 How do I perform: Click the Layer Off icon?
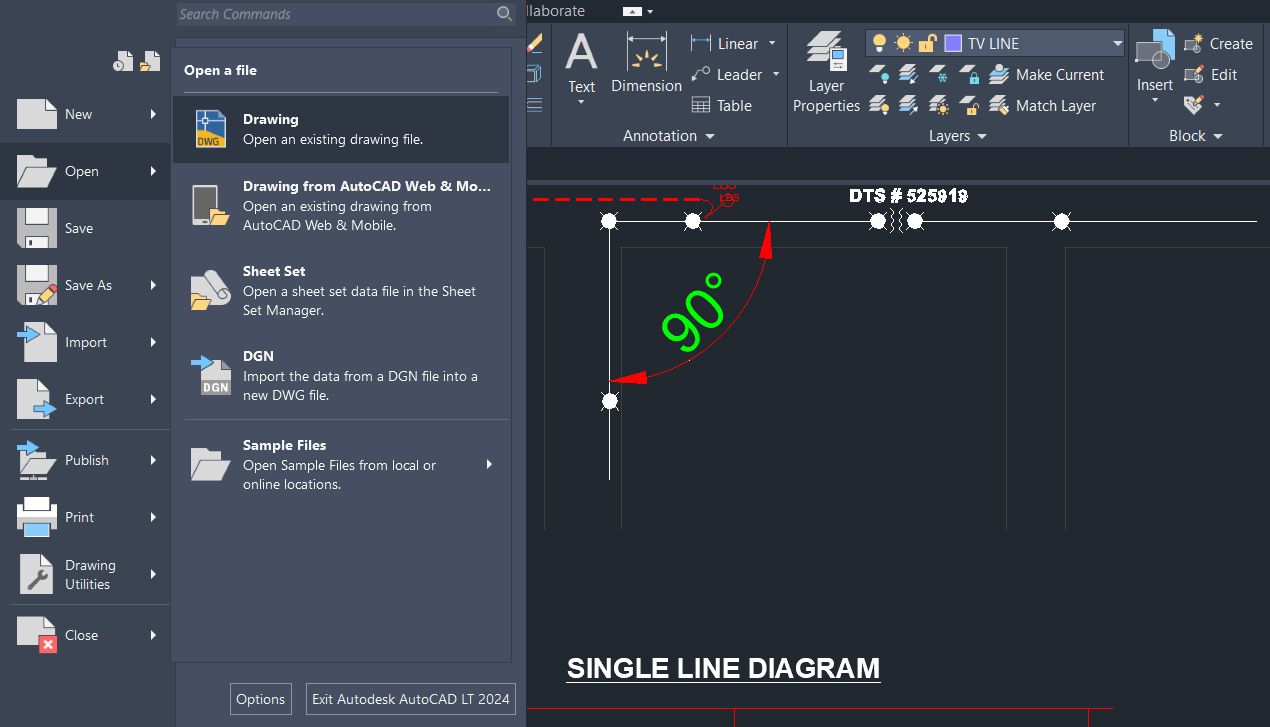879,74
